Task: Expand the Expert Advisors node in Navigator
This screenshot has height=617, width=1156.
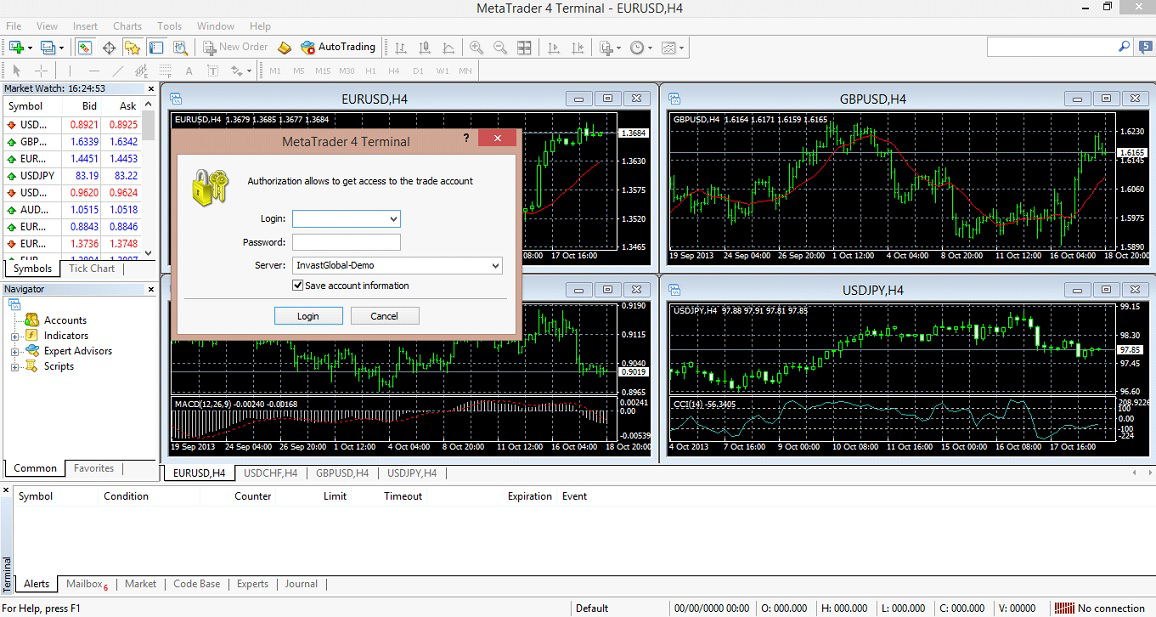Action: (14, 352)
